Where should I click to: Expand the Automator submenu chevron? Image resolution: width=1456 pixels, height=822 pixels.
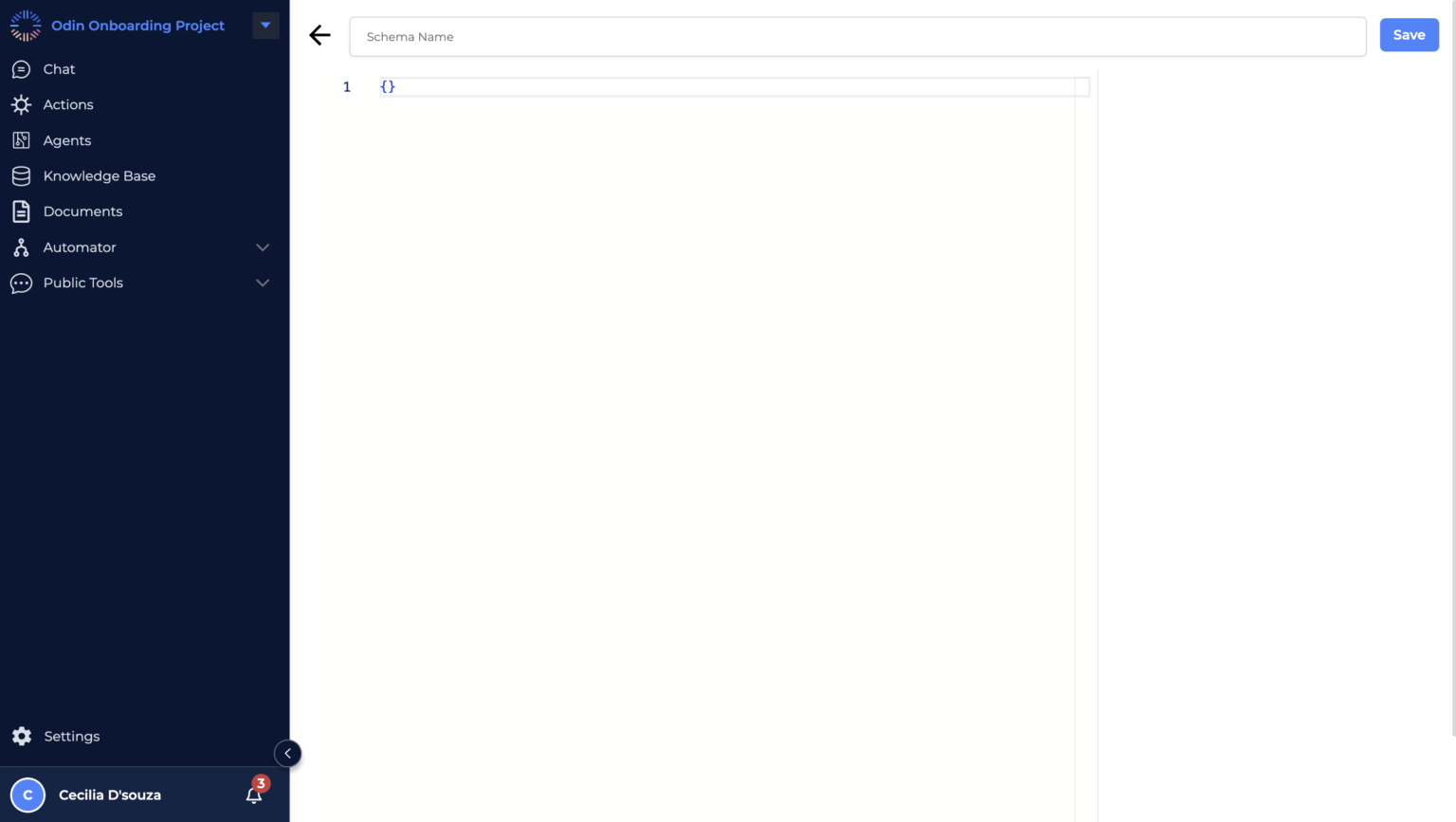tap(263, 247)
